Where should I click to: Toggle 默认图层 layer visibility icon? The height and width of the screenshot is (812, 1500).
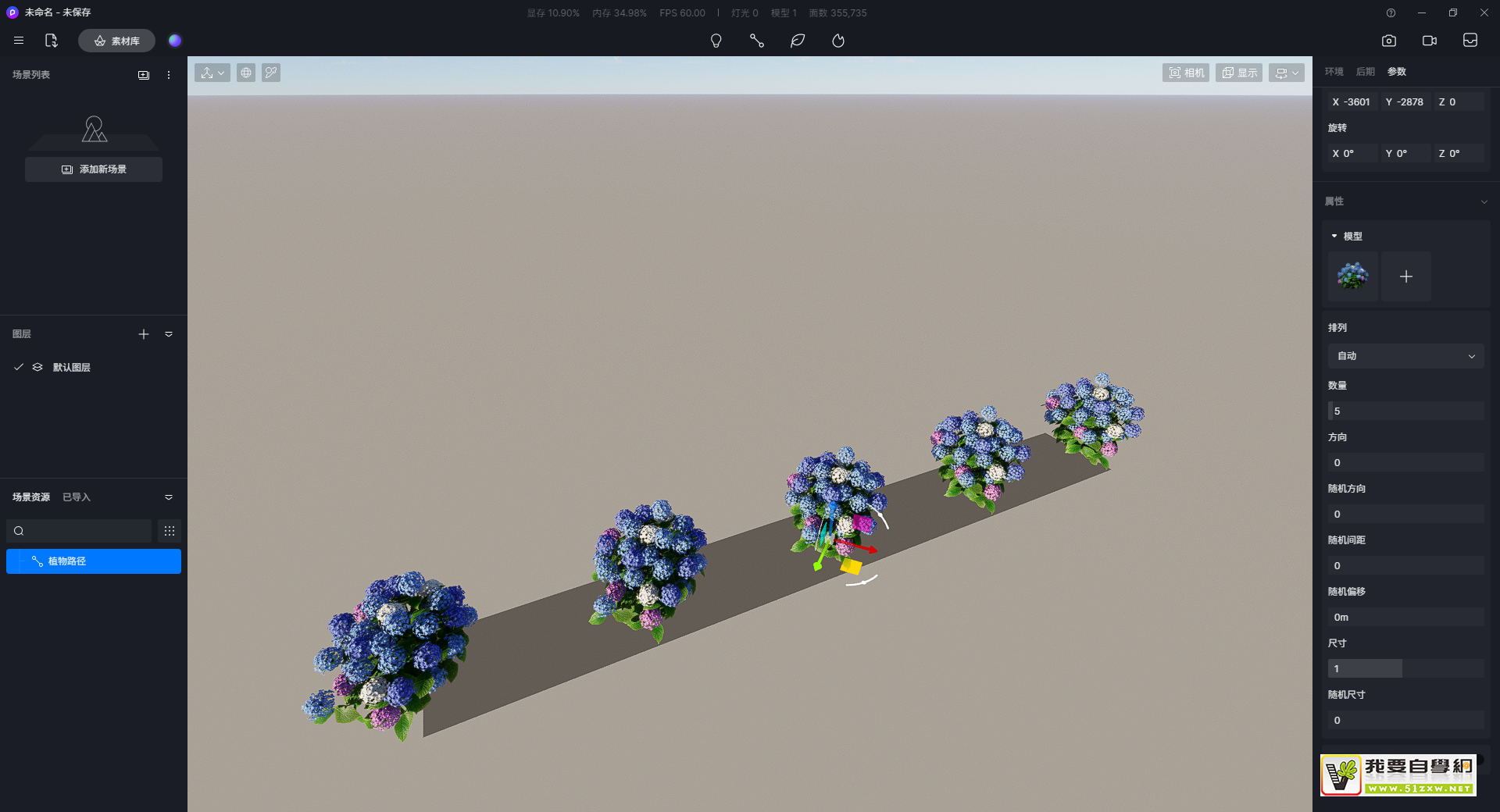coord(37,367)
